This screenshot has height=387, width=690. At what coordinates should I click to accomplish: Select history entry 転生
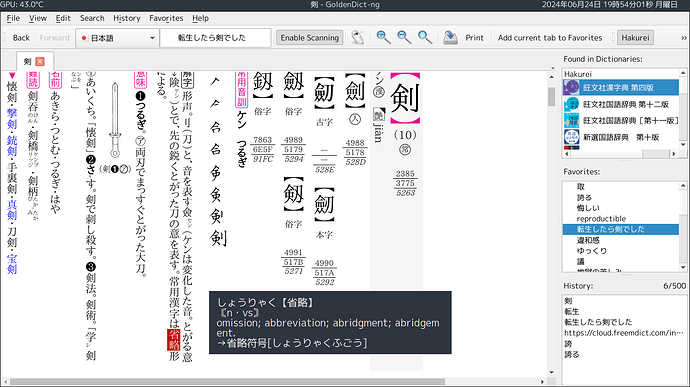click(572, 311)
